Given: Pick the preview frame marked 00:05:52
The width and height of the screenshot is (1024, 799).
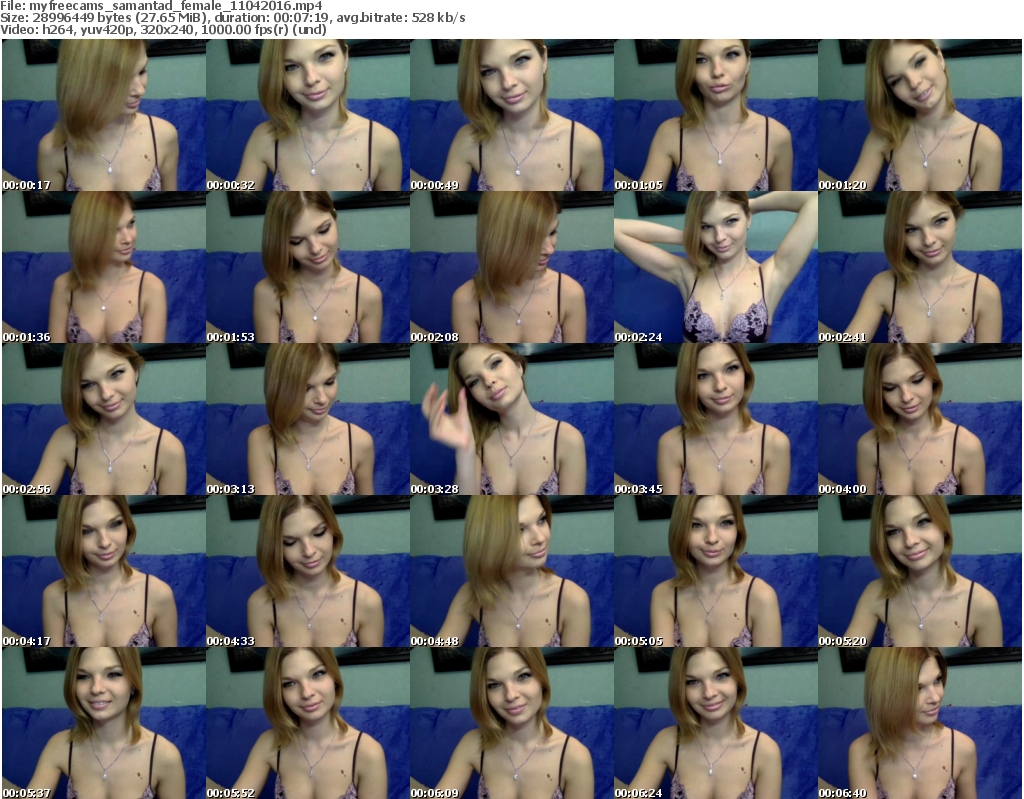Looking at the screenshot, I should (308, 723).
